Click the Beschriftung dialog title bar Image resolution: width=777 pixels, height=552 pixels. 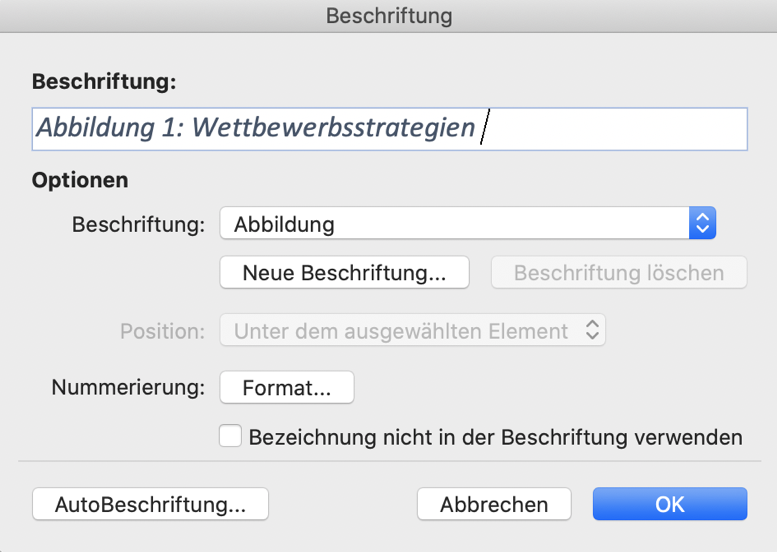pos(388,16)
